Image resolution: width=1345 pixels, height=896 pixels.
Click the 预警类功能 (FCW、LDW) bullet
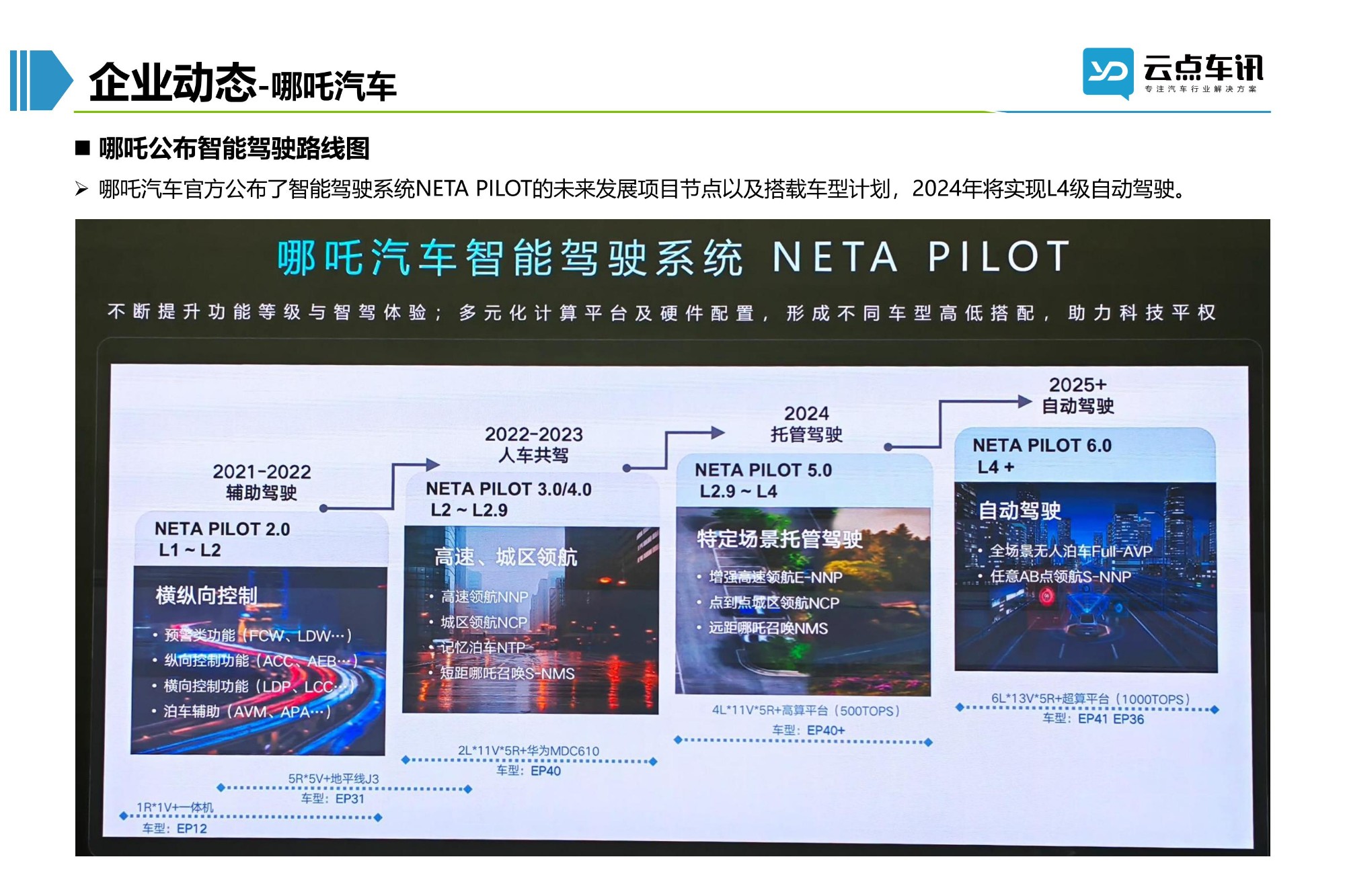pos(252,635)
